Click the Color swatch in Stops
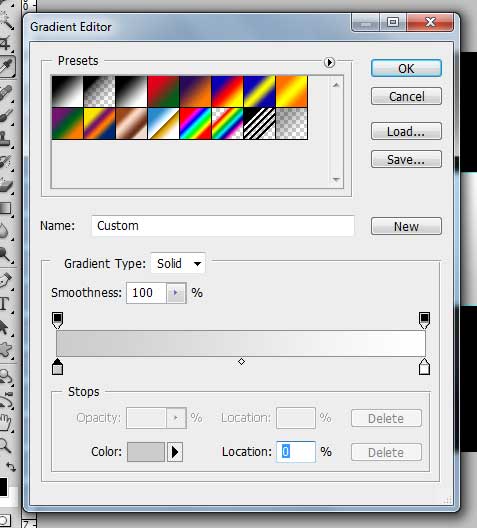Image resolution: width=477 pixels, height=528 pixels. point(146,452)
